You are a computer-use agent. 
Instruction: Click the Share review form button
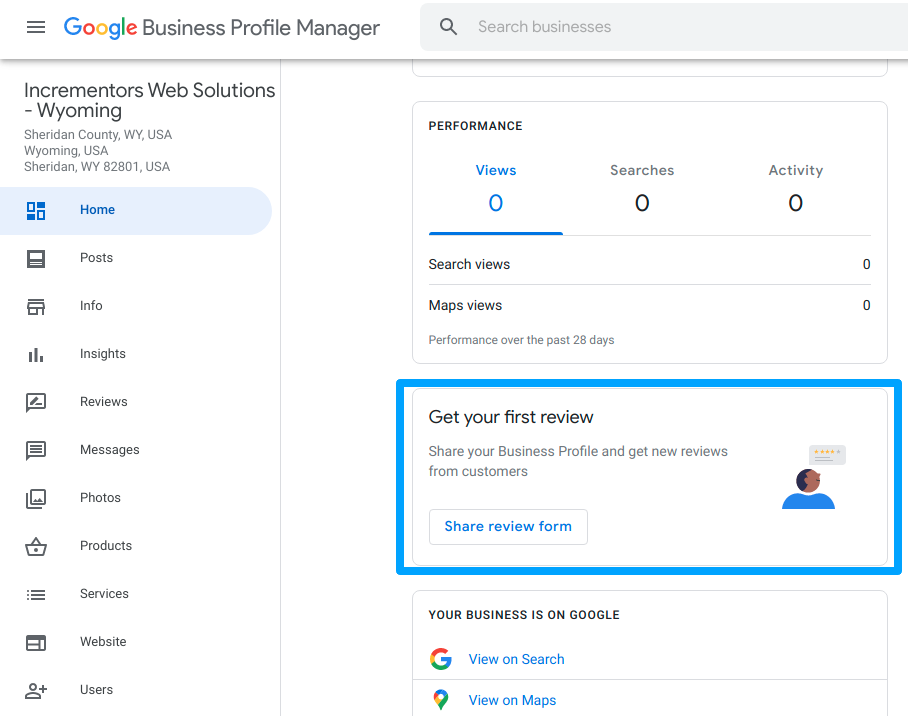pyautogui.click(x=508, y=527)
